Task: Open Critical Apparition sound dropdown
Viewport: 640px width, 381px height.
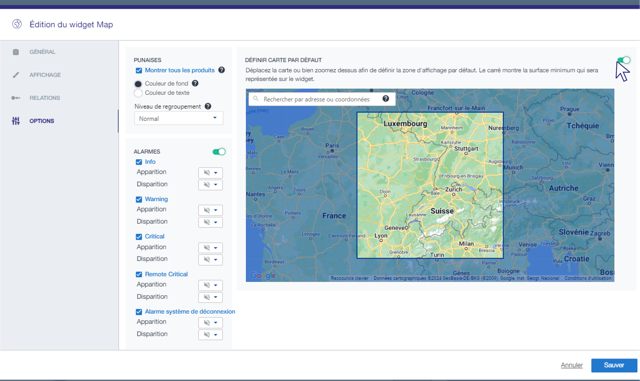Action: click(210, 247)
